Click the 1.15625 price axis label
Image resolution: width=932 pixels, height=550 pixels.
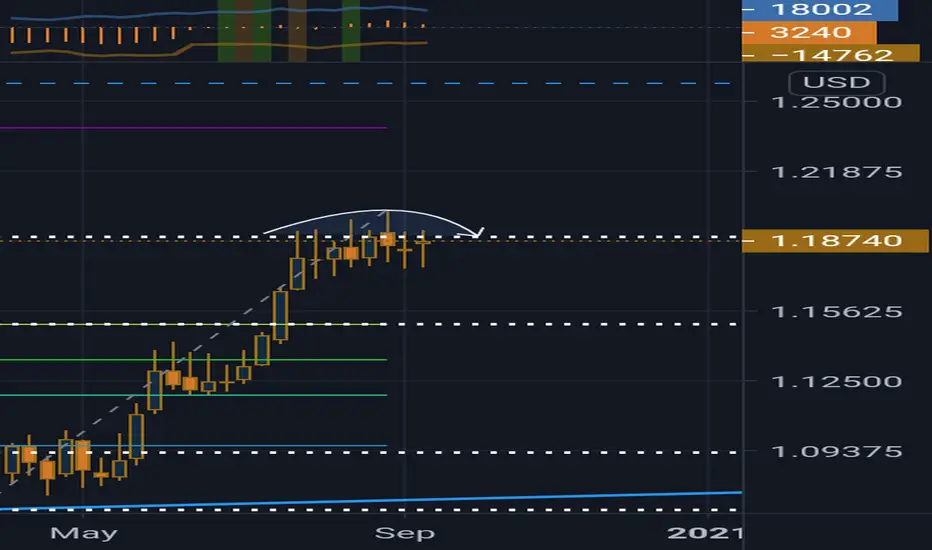click(x=836, y=312)
